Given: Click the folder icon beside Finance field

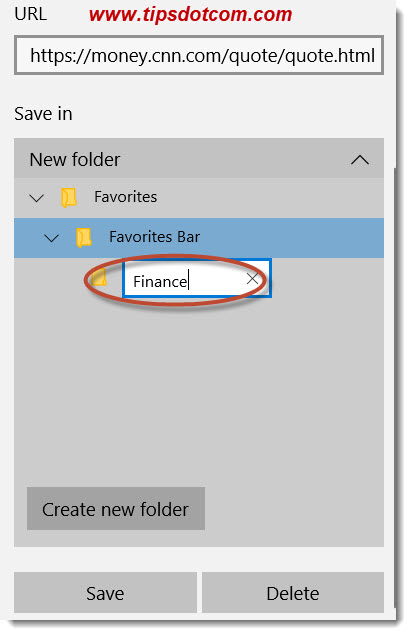Looking at the screenshot, I should [x=99, y=278].
